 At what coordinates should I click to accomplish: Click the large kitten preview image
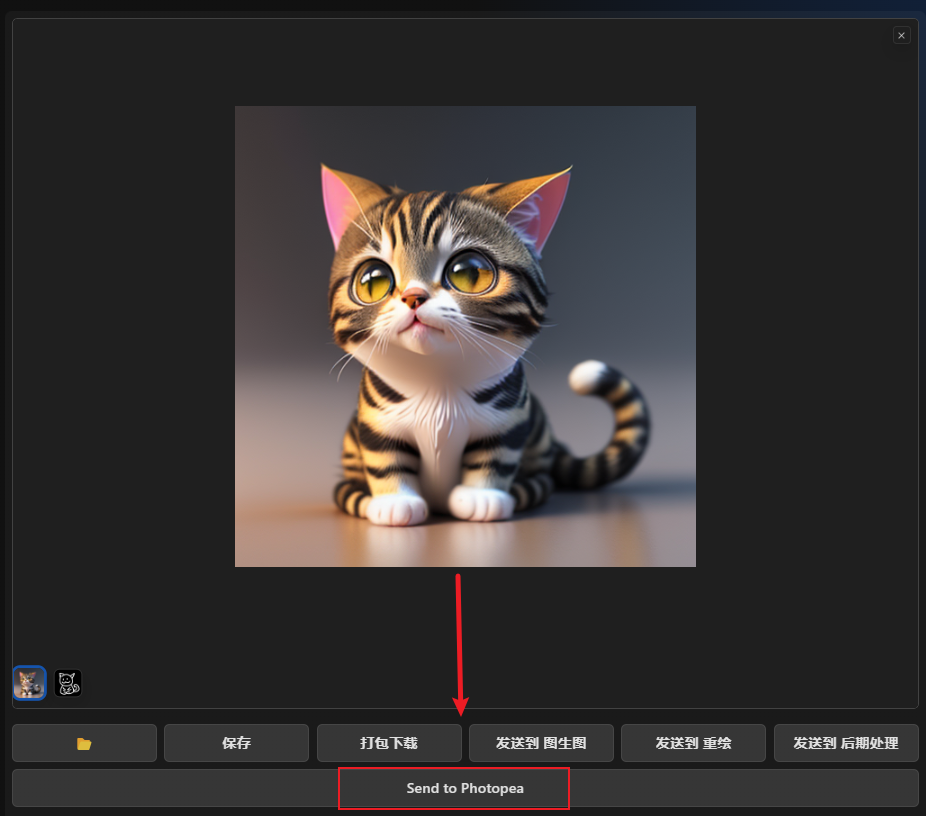[464, 336]
